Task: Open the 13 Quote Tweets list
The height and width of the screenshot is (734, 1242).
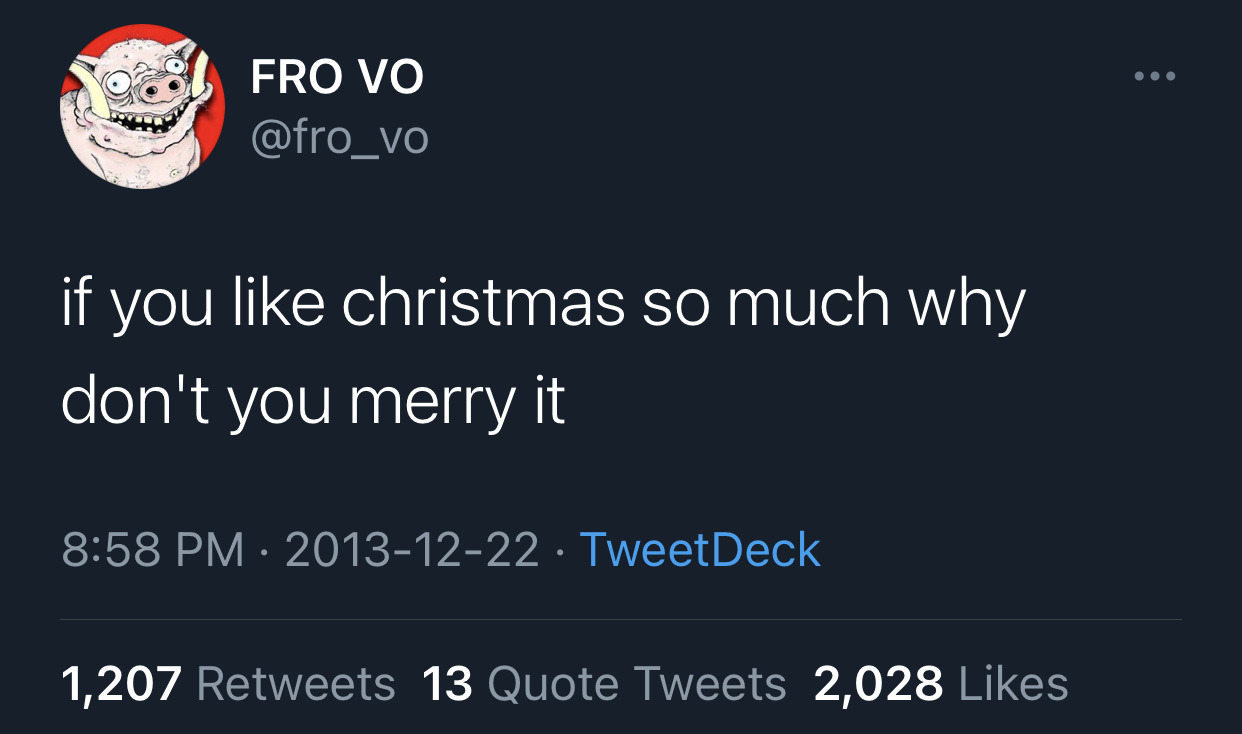Action: (604, 684)
